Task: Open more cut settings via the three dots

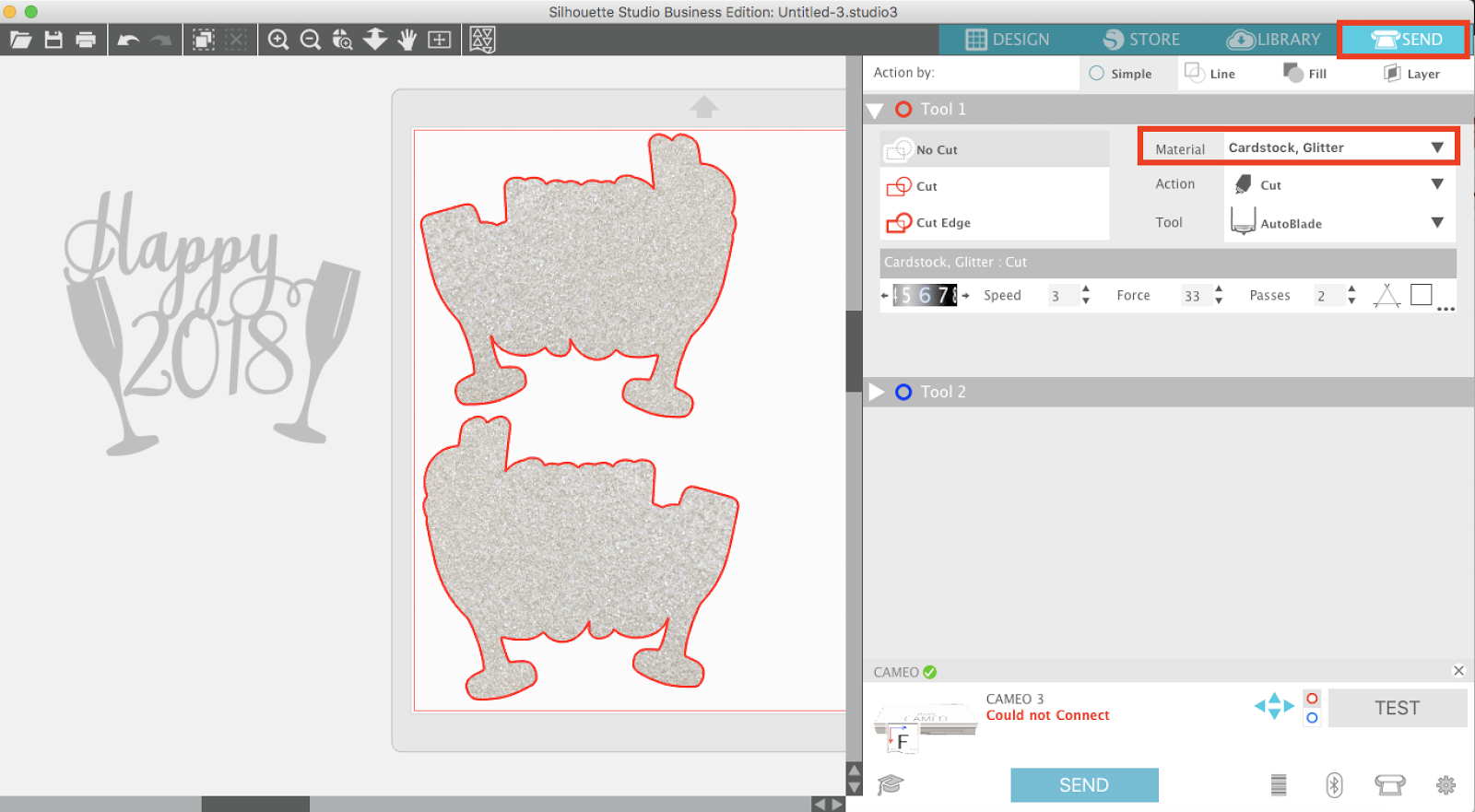Action: 1445,309
